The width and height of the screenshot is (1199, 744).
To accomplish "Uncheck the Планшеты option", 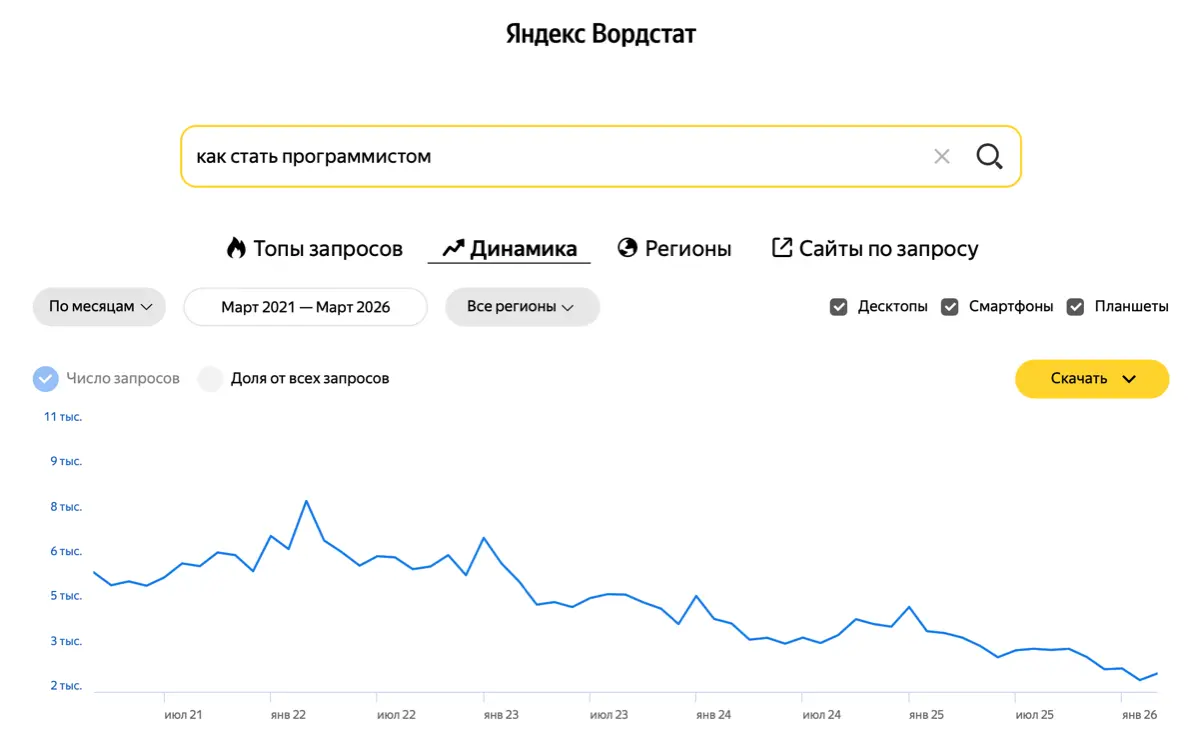I will point(1075,306).
